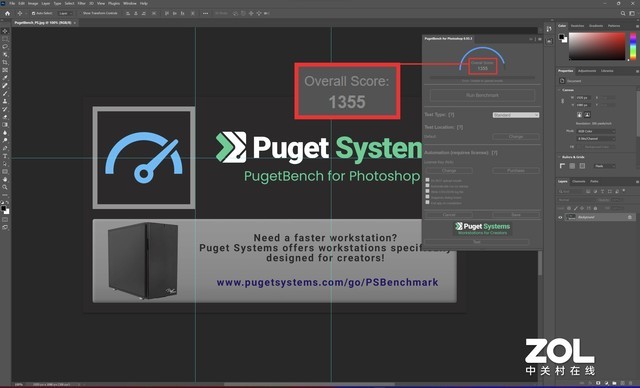Pick a color in the Color field
This screenshot has width=640, height=388.
click(x=597, y=46)
